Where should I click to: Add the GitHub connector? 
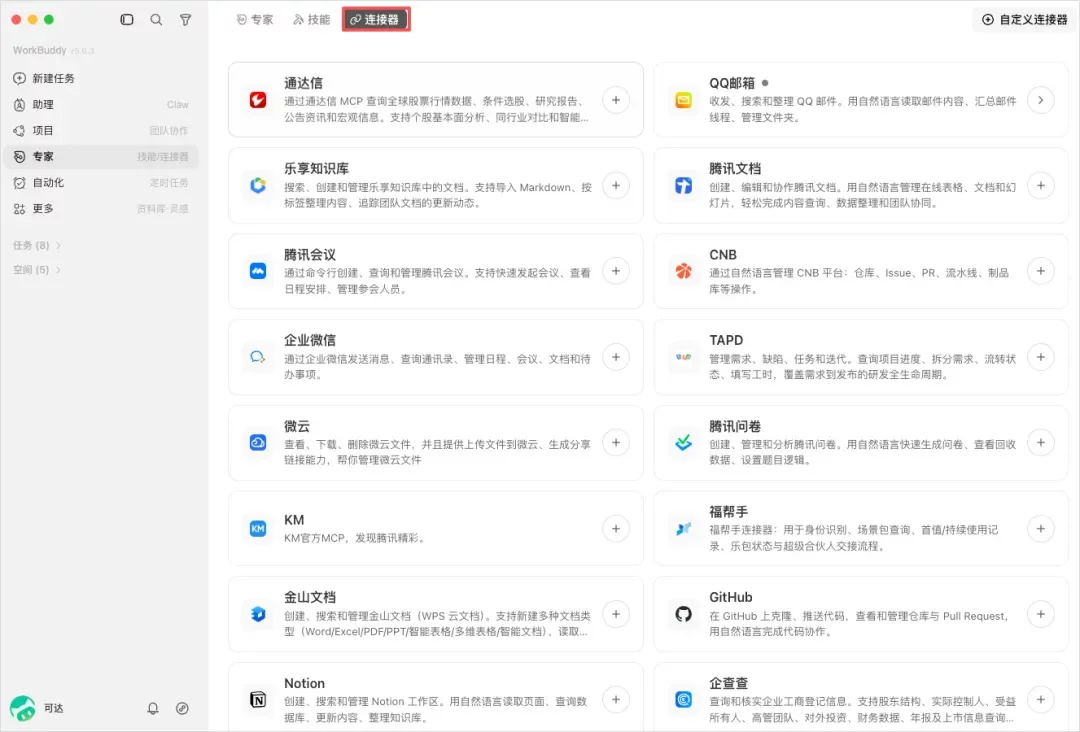click(1041, 614)
